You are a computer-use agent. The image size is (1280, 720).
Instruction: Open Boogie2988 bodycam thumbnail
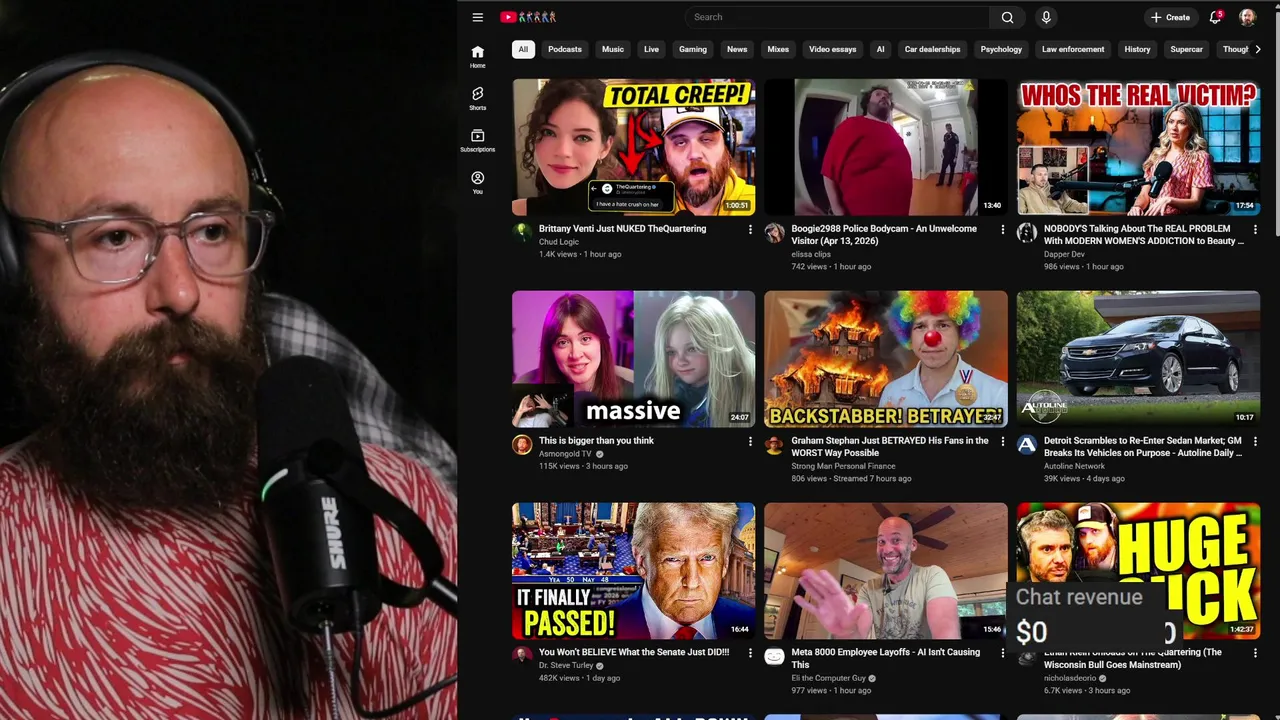click(886, 148)
